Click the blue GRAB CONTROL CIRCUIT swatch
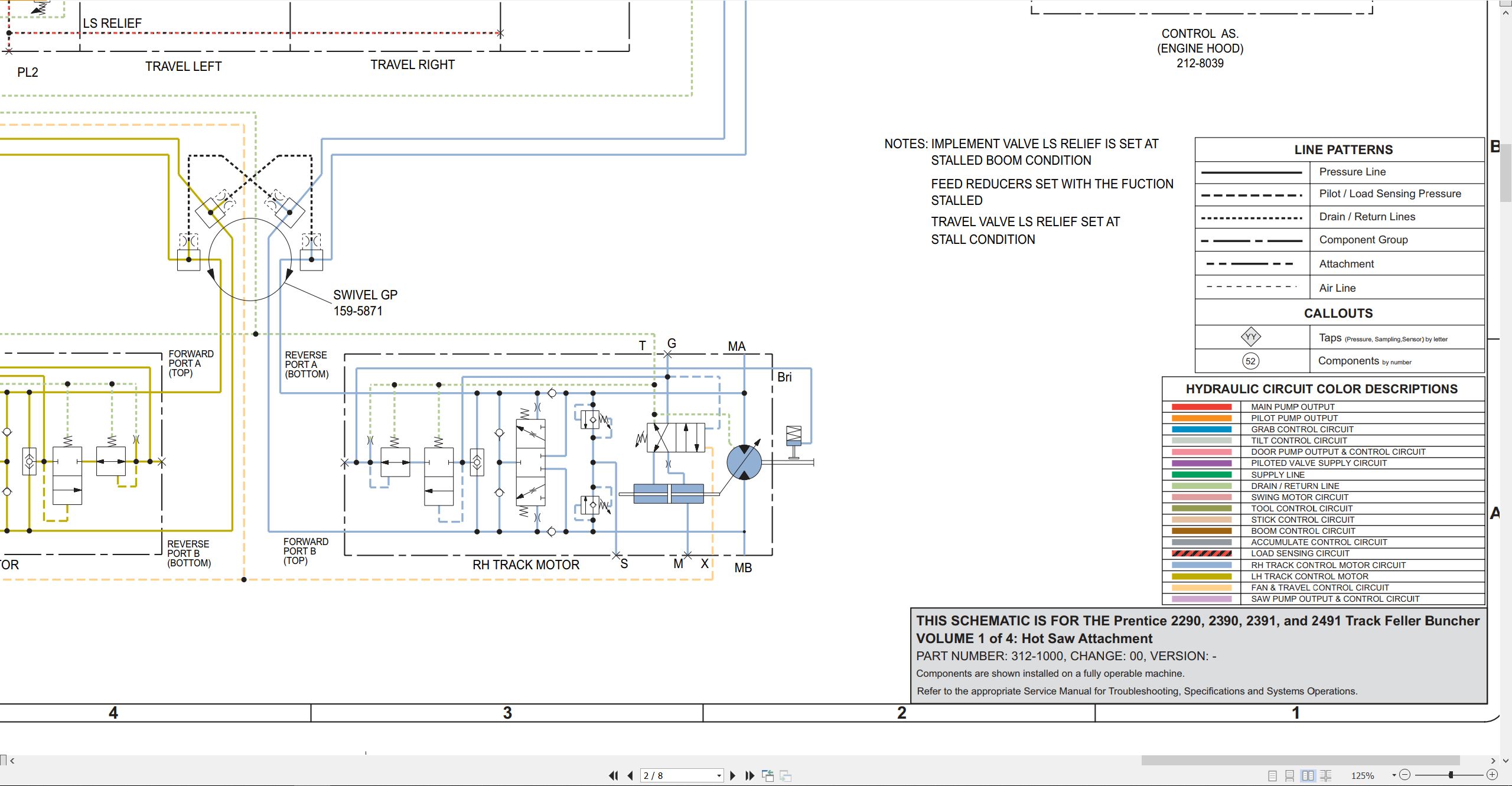This screenshot has width=1512, height=786. [1201, 429]
